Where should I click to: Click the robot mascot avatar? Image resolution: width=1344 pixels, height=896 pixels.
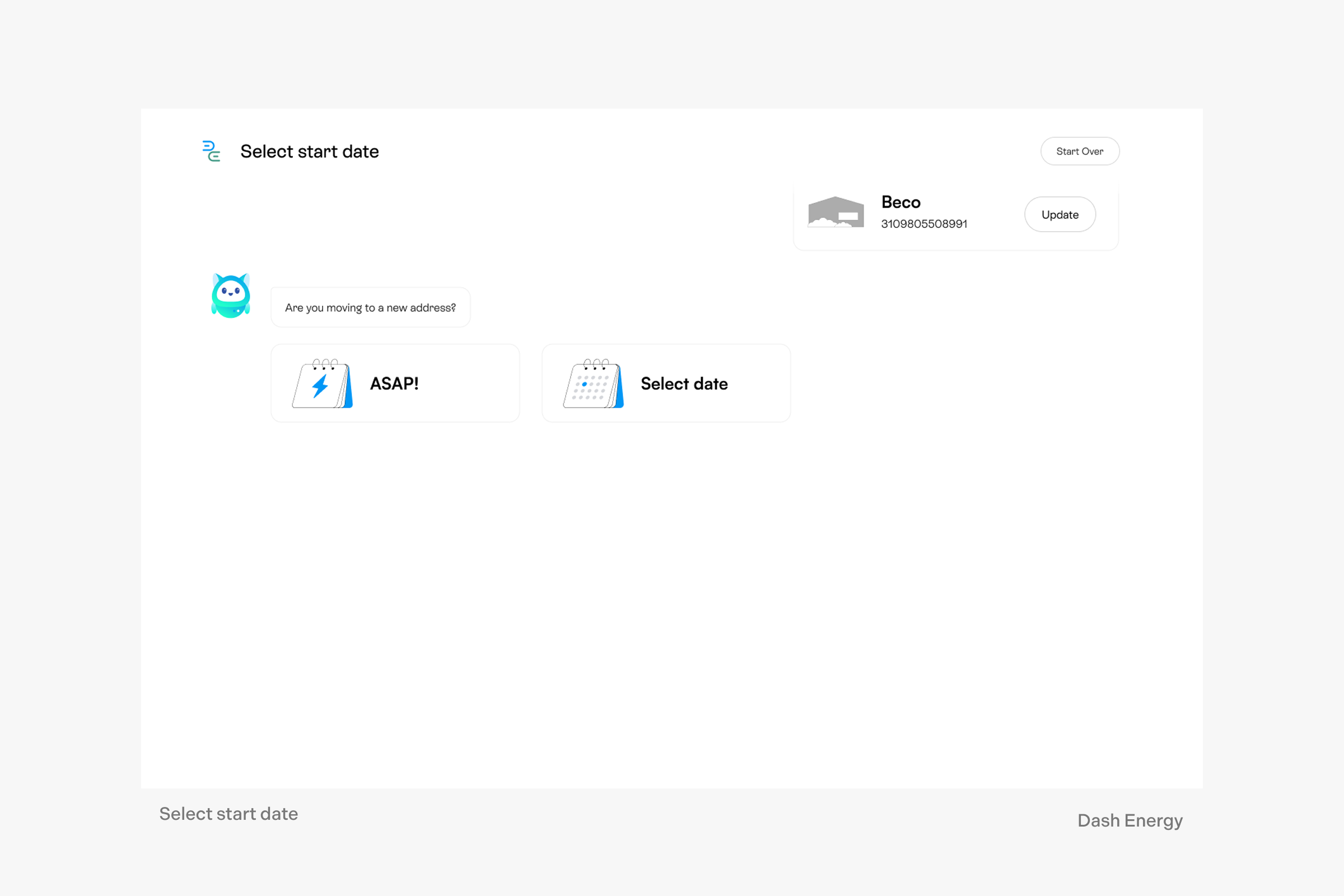(x=231, y=296)
